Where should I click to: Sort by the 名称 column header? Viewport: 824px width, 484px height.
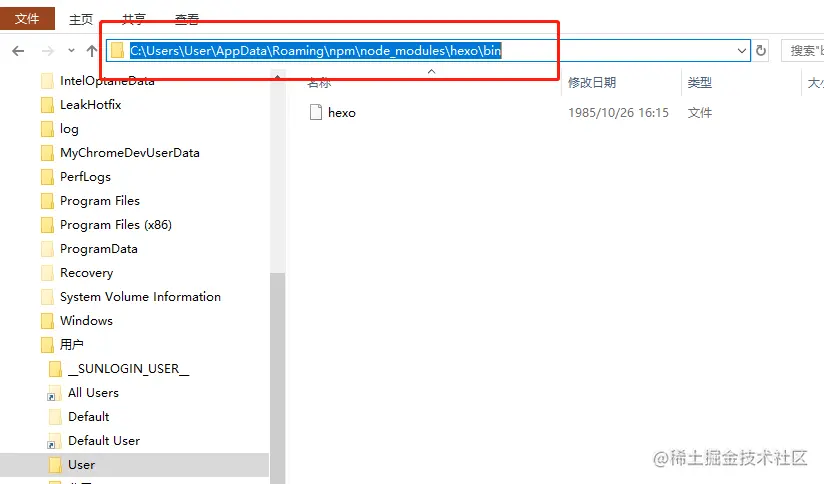point(320,83)
